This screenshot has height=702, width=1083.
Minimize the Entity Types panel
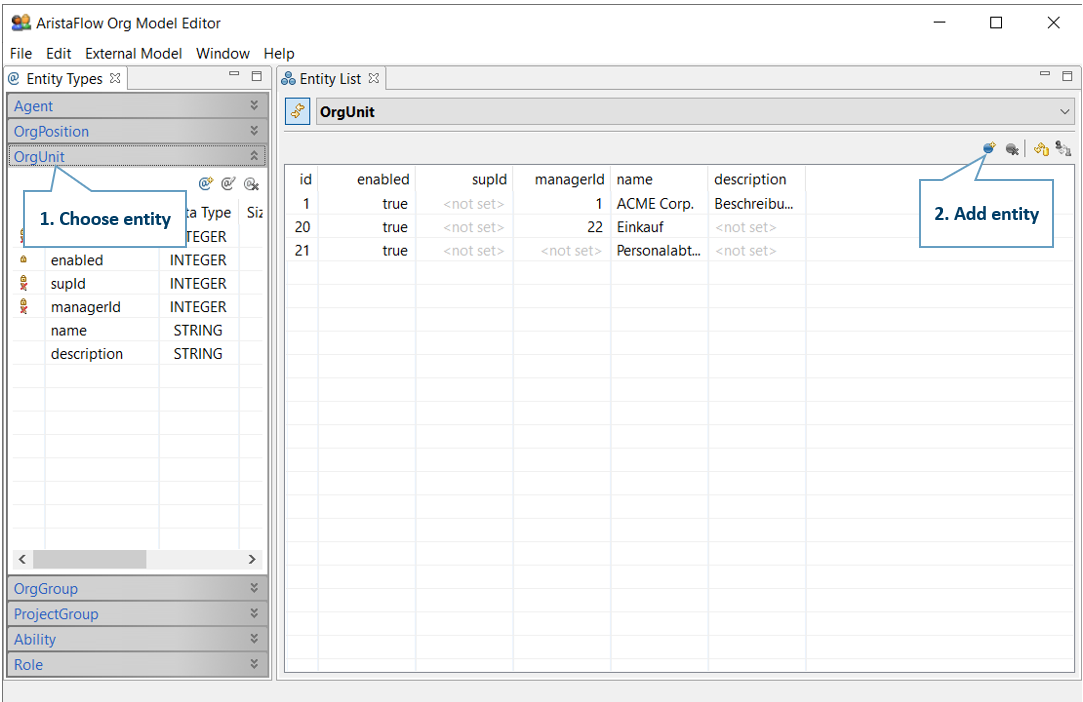(x=235, y=76)
